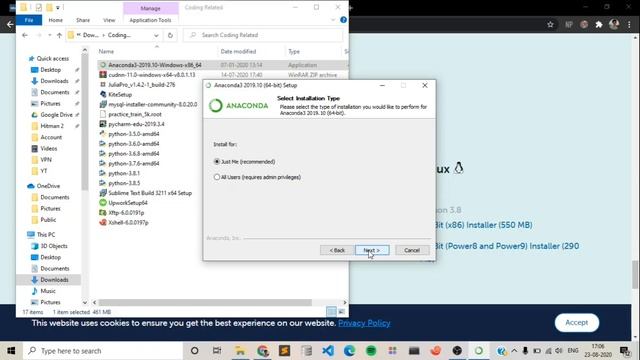Click taskbar search box
Image resolution: width=640 pixels, height=360 pixels.
(x=102, y=351)
